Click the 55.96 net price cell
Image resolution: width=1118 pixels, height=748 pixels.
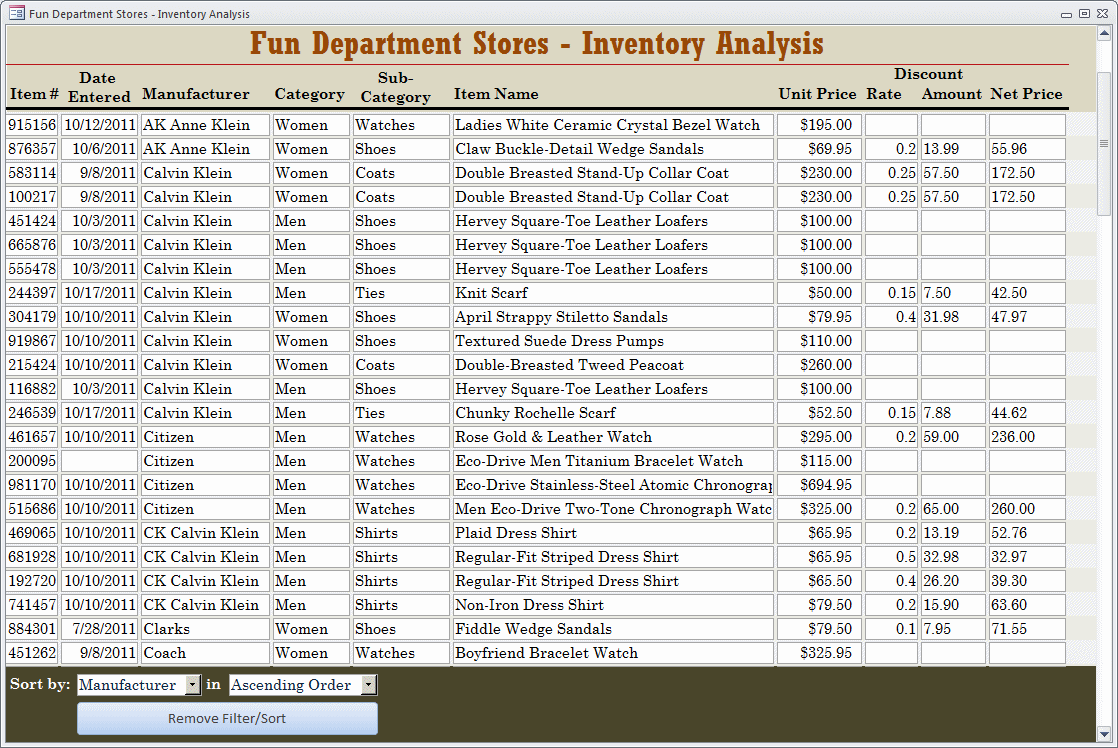1027,149
